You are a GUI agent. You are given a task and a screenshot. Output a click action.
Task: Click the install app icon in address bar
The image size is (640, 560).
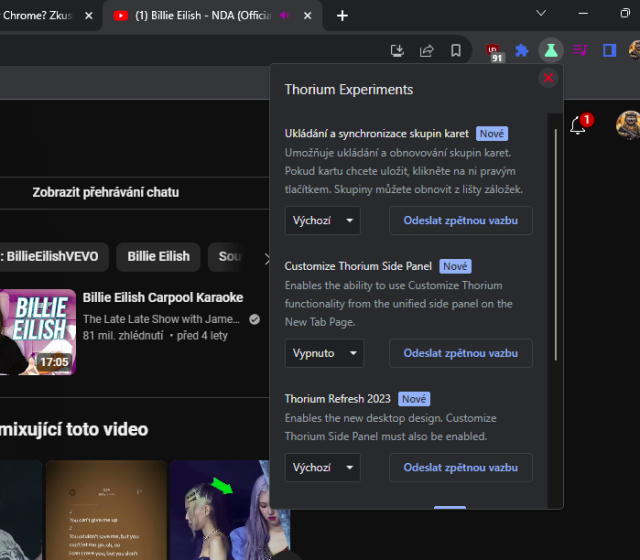tap(398, 51)
